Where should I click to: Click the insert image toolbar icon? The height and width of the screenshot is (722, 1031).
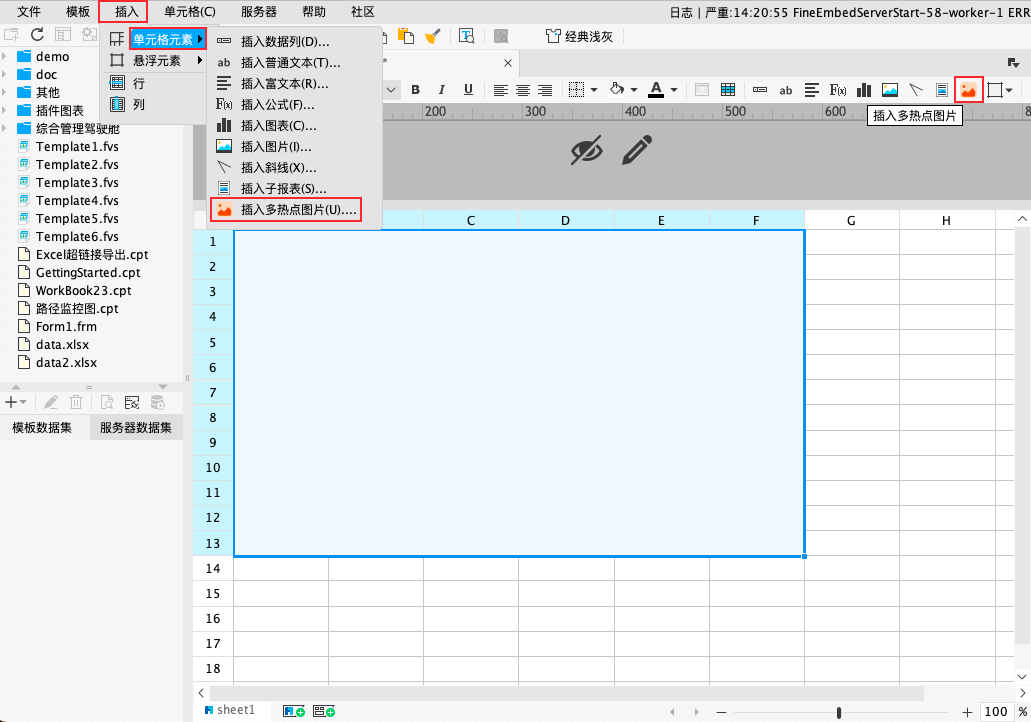click(890, 90)
